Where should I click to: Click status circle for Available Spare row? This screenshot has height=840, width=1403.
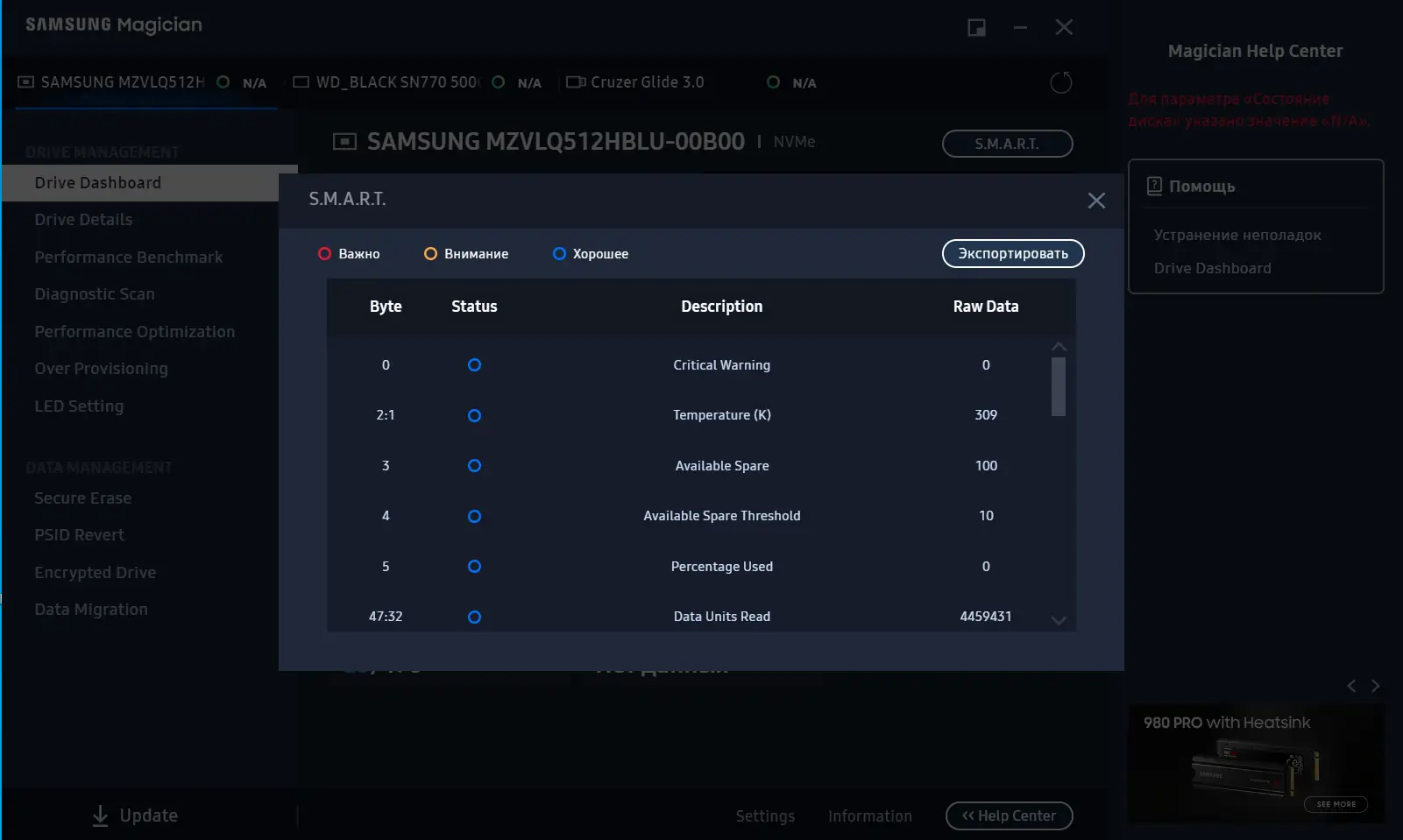pos(474,466)
